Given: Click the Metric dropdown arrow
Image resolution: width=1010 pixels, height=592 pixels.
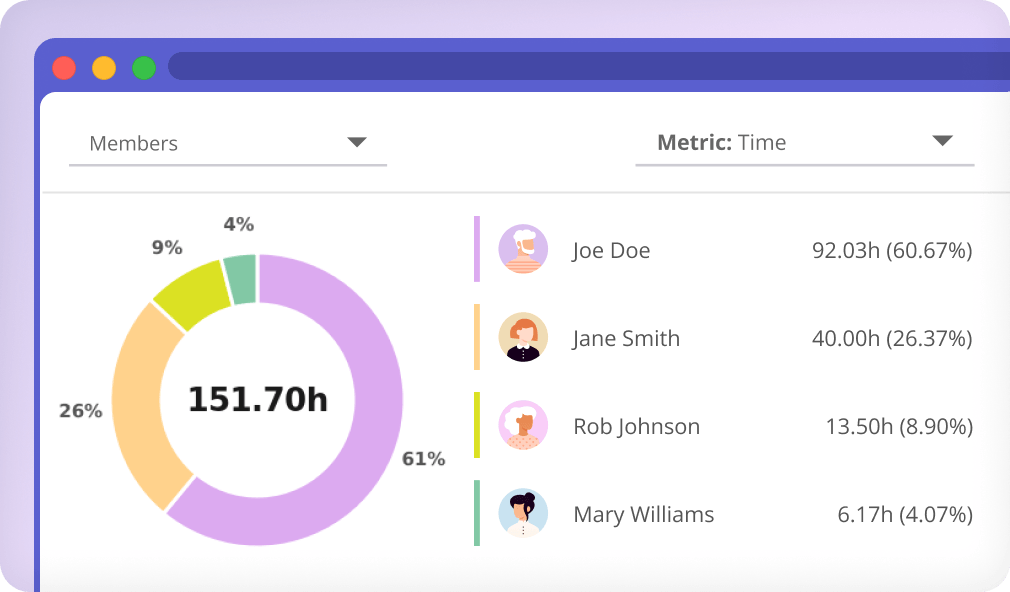Looking at the screenshot, I should (942, 140).
